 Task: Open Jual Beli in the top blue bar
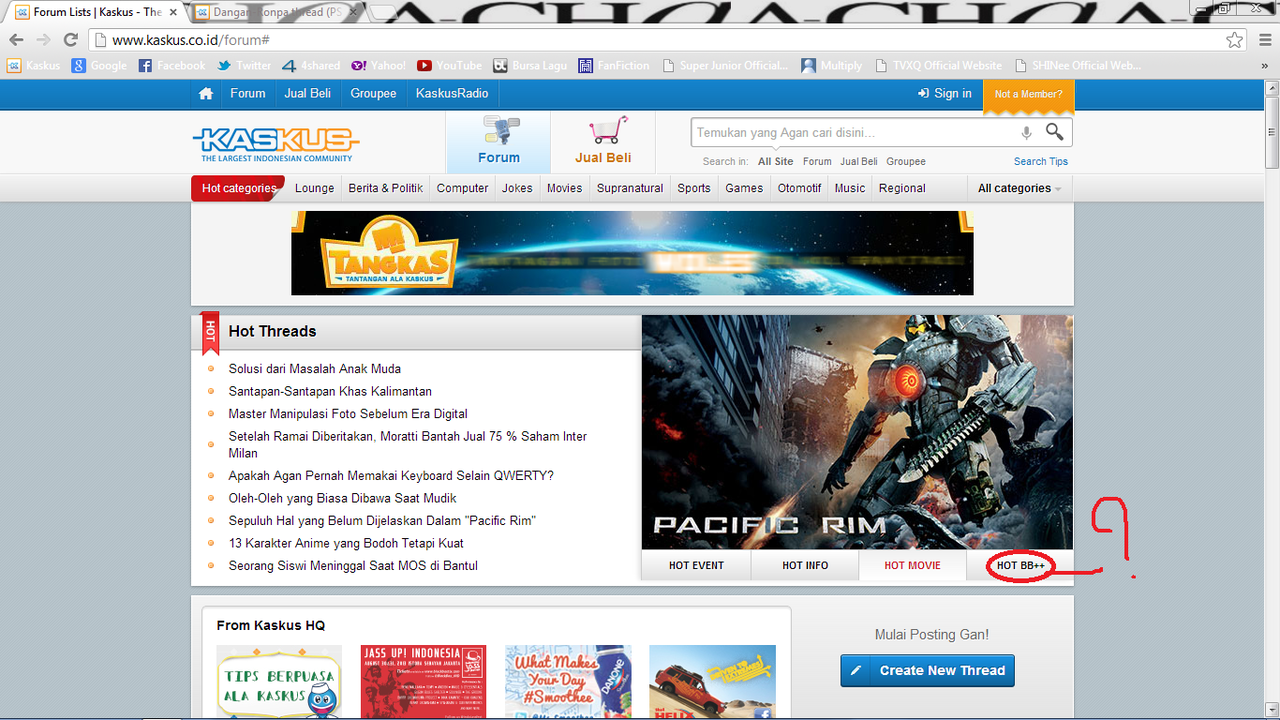[308, 93]
